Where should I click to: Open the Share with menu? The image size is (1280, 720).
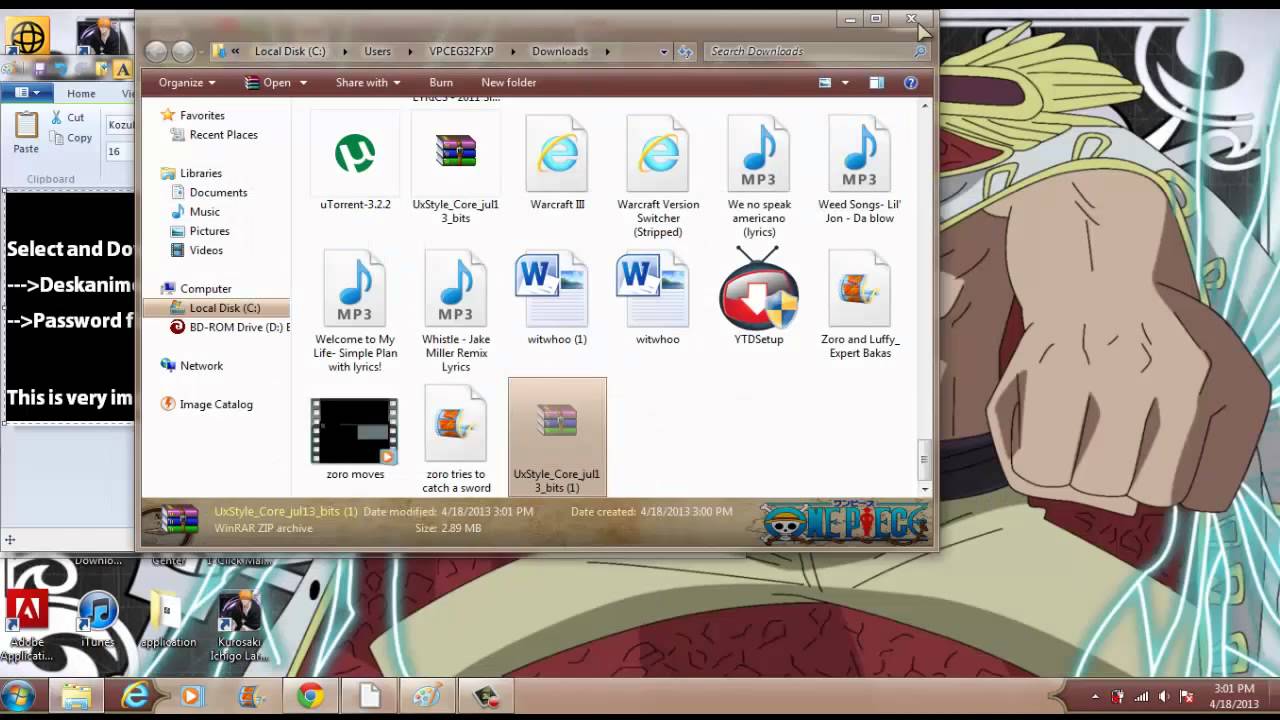click(367, 83)
